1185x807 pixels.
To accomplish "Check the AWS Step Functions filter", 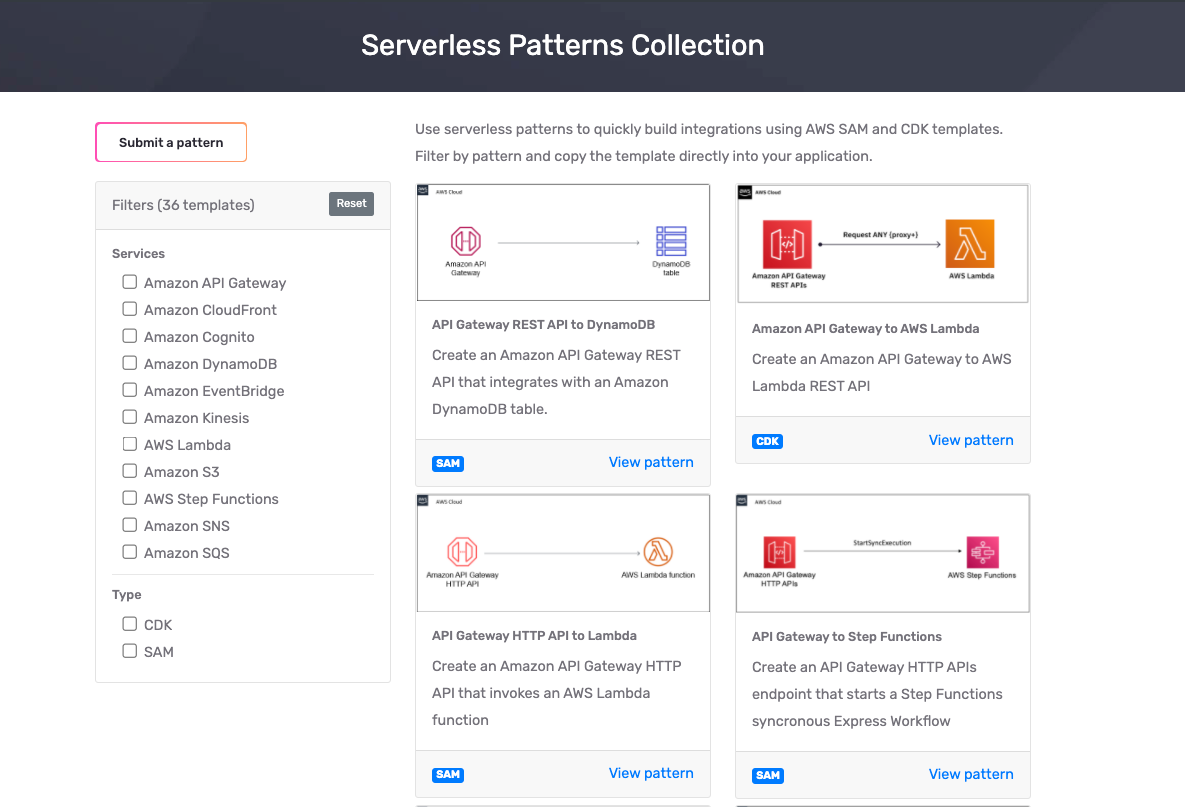I will point(130,498).
